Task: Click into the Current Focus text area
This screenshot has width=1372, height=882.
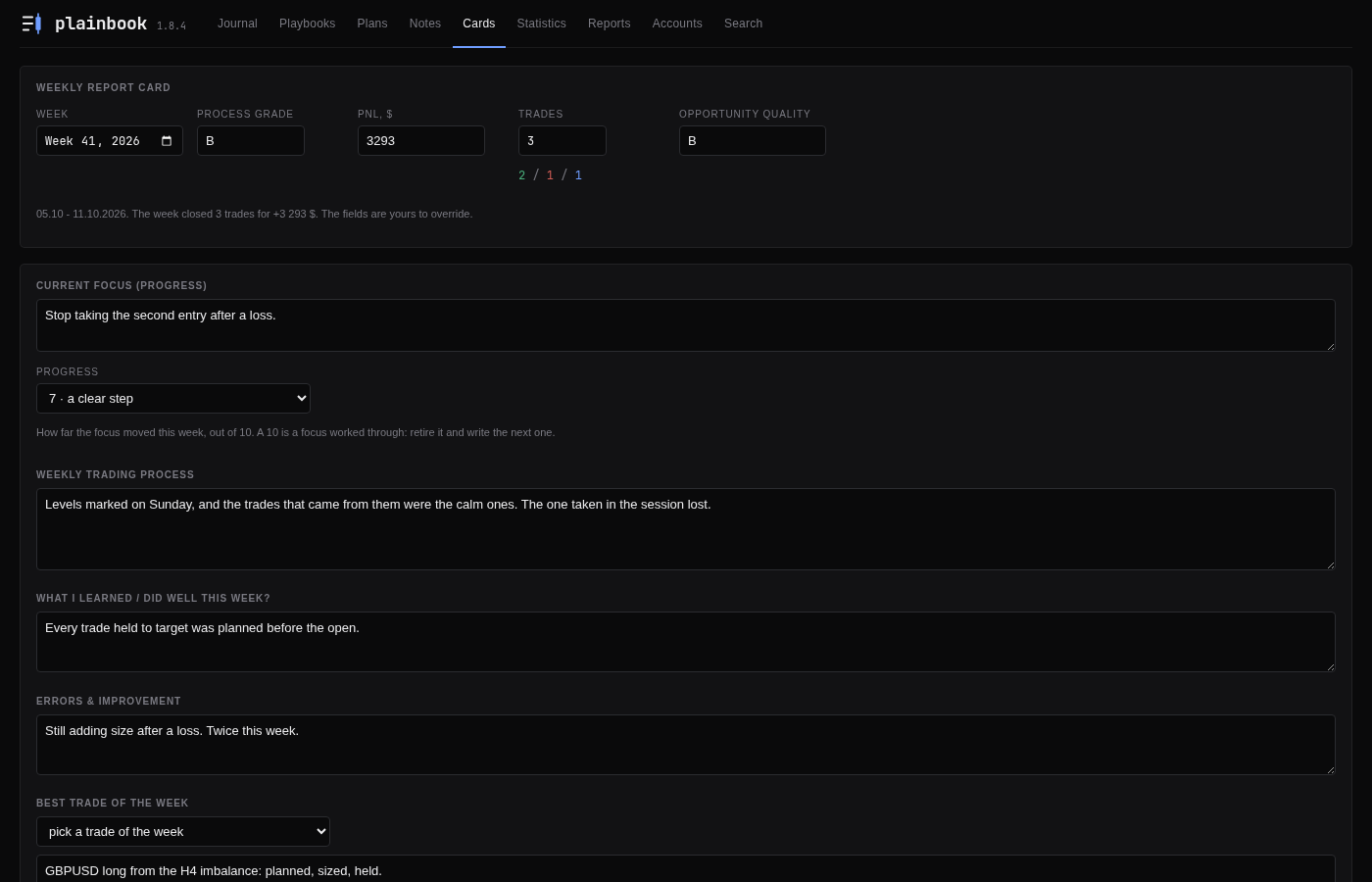Action: [686, 325]
